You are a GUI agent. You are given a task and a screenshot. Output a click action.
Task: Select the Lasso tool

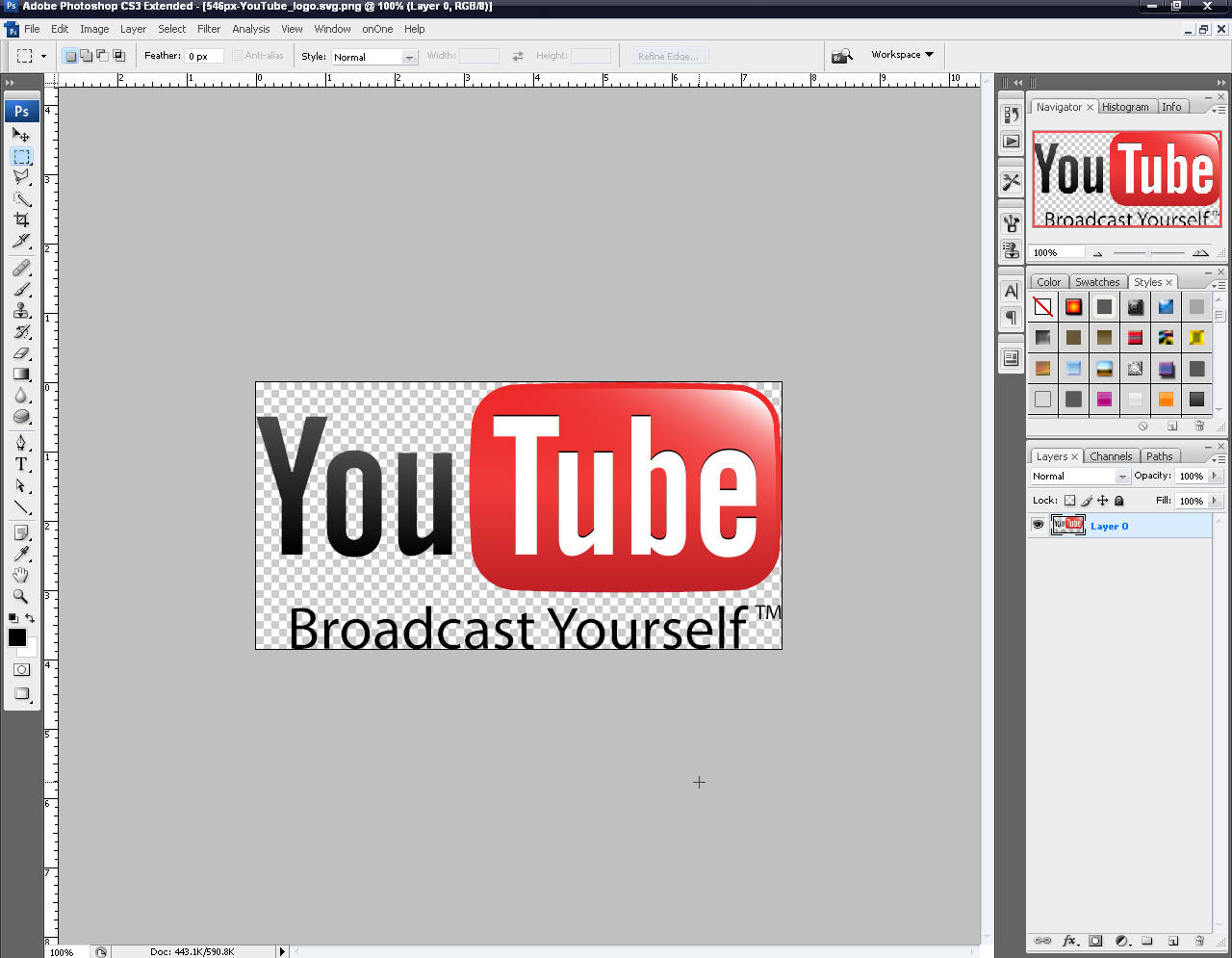(x=21, y=177)
